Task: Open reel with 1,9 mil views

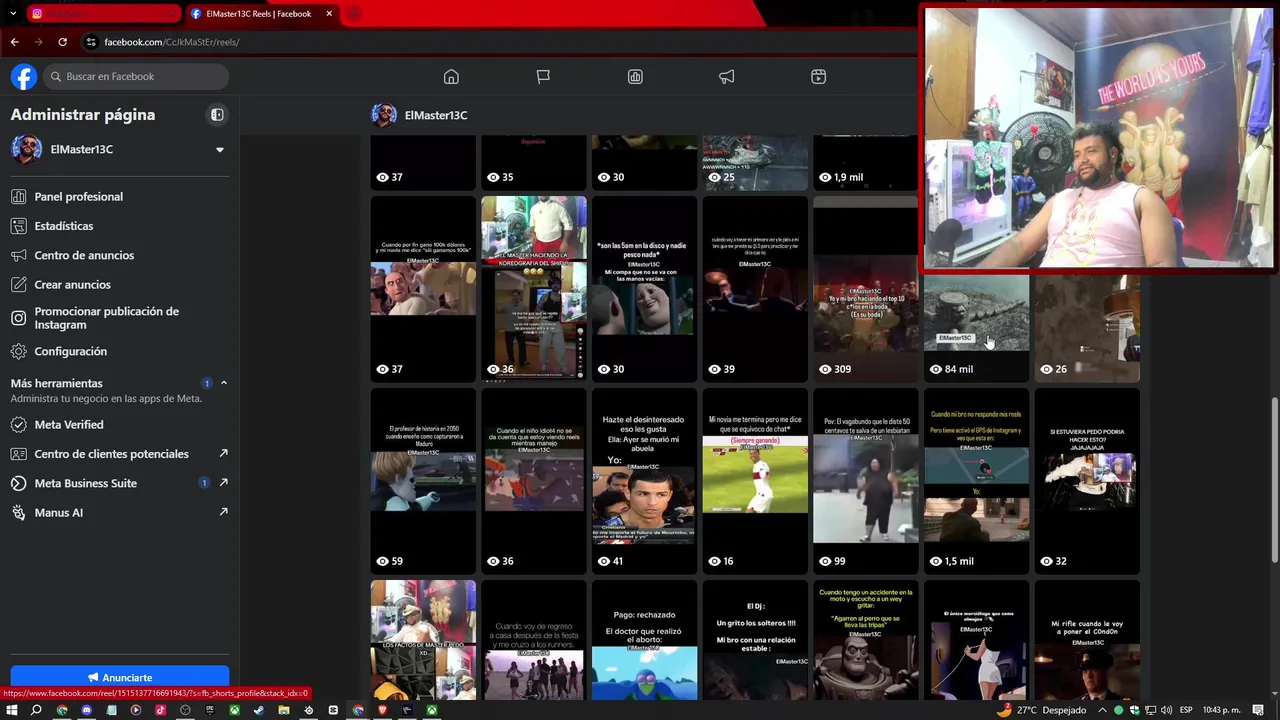Action: 866,163
